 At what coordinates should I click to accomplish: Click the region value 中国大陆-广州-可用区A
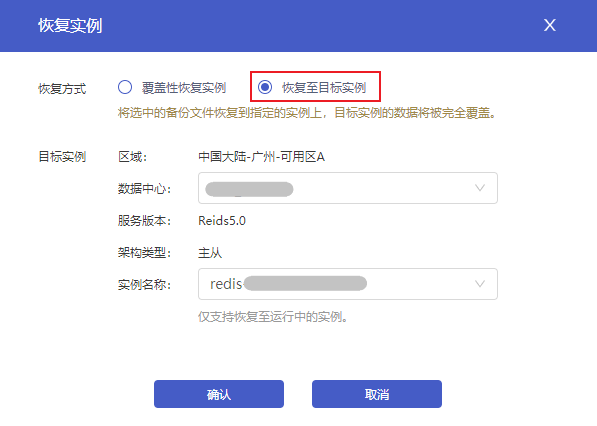pos(262,156)
